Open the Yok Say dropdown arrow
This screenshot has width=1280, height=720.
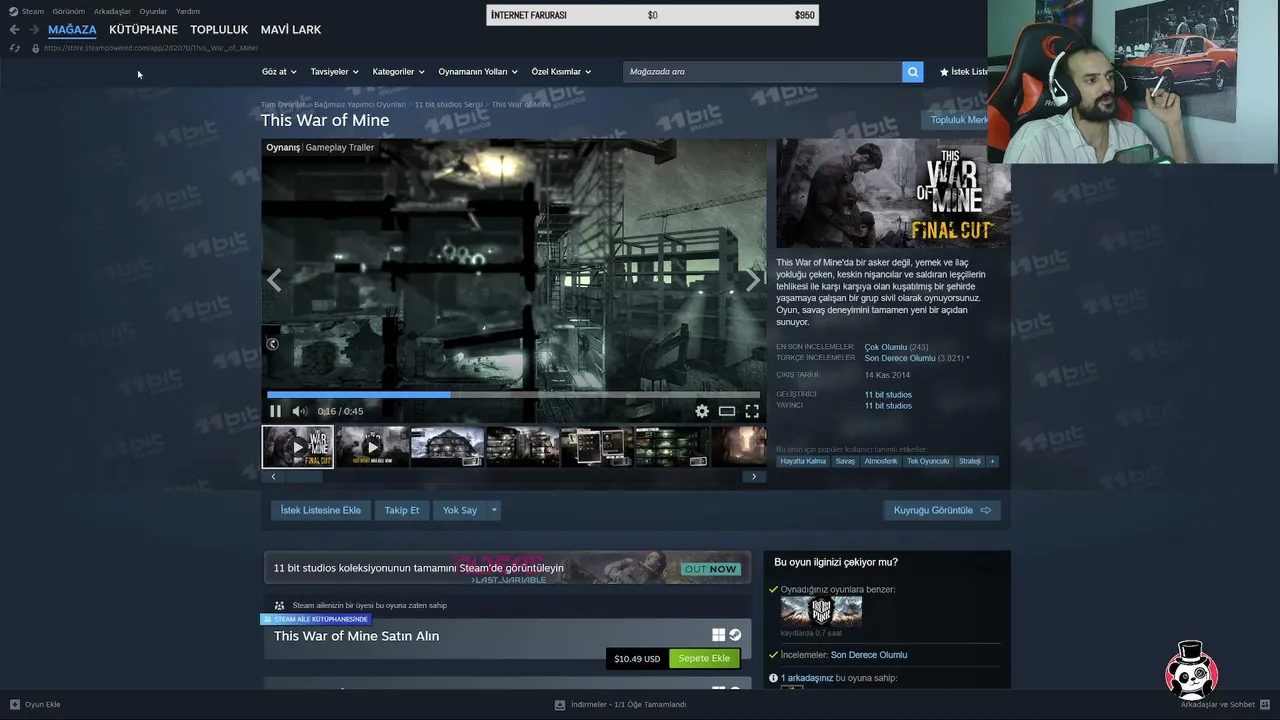pyautogui.click(x=493, y=510)
